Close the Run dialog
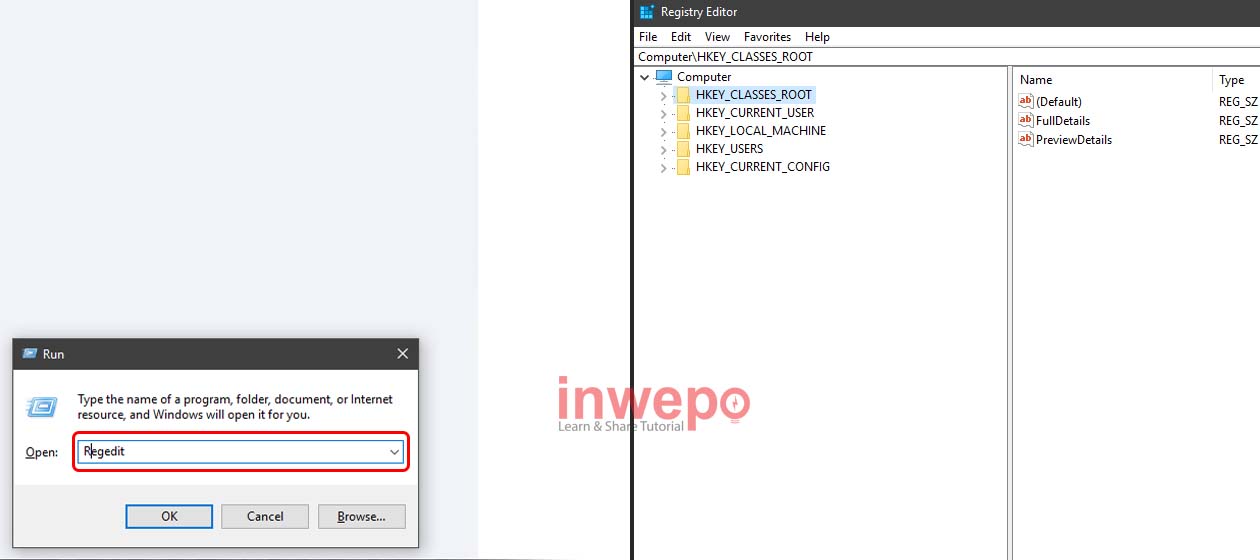This screenshot has height=560, width=1260. (x=402, y=354)
